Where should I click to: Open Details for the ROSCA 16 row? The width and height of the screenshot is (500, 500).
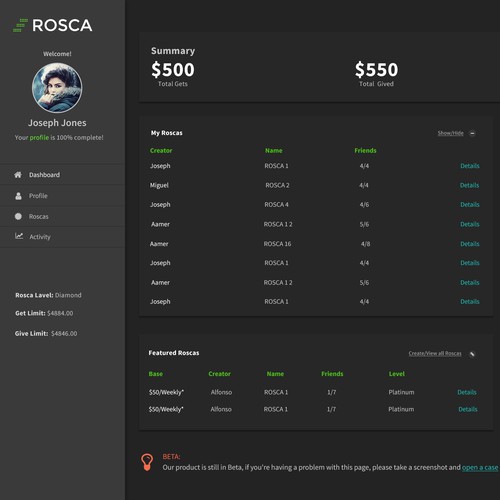(470, 244)
